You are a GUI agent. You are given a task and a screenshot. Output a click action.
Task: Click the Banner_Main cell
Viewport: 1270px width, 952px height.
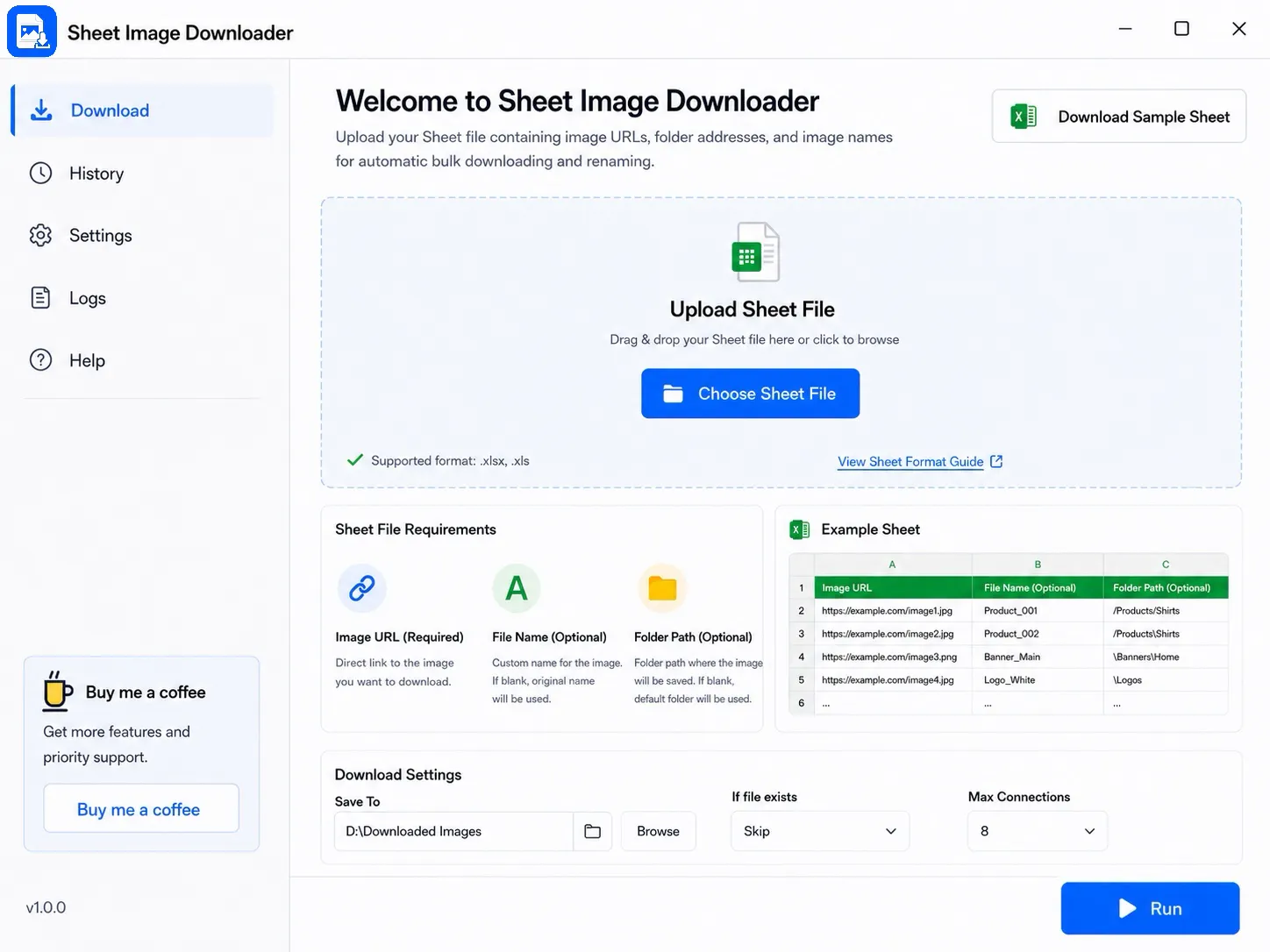[x=1038, y=657]
